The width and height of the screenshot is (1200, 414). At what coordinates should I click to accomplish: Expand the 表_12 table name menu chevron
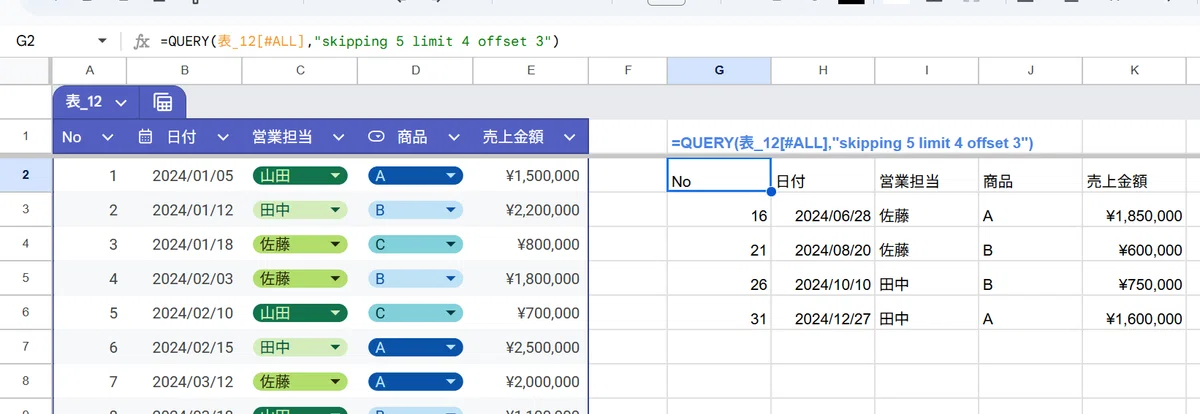(x=121, y=102)
